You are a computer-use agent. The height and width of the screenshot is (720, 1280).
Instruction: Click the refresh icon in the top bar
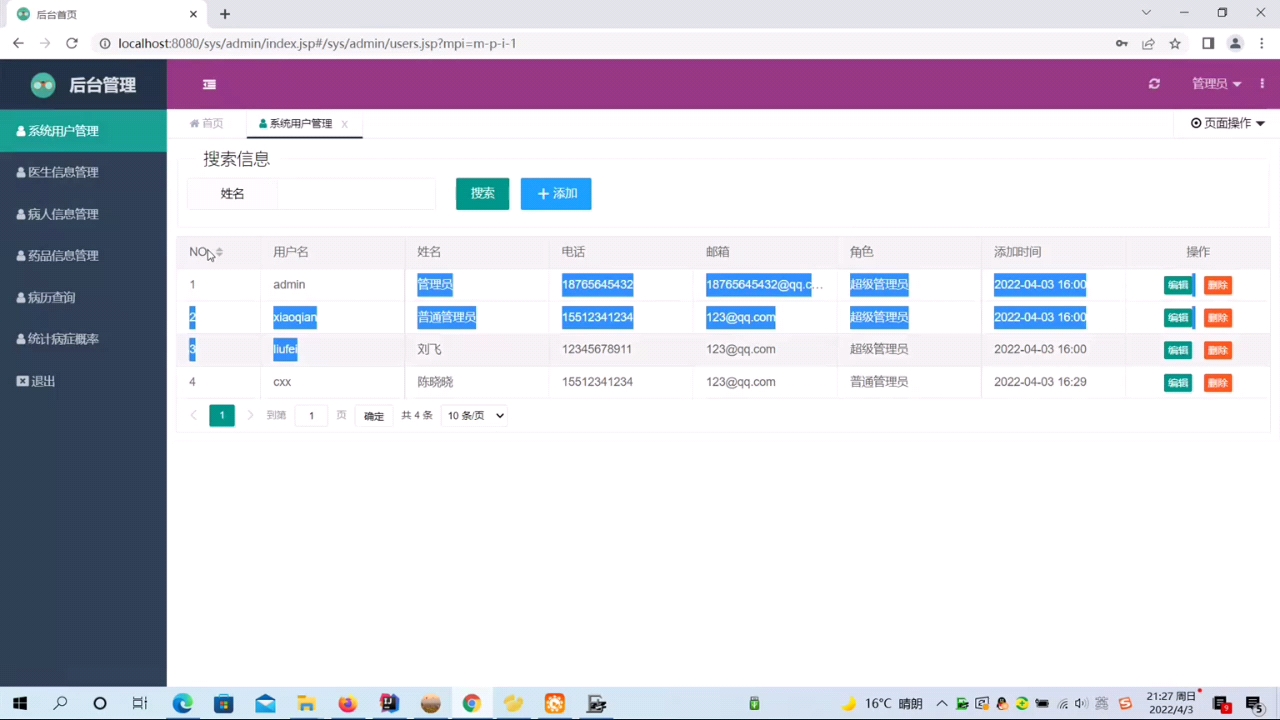[x=1154, y=84]
